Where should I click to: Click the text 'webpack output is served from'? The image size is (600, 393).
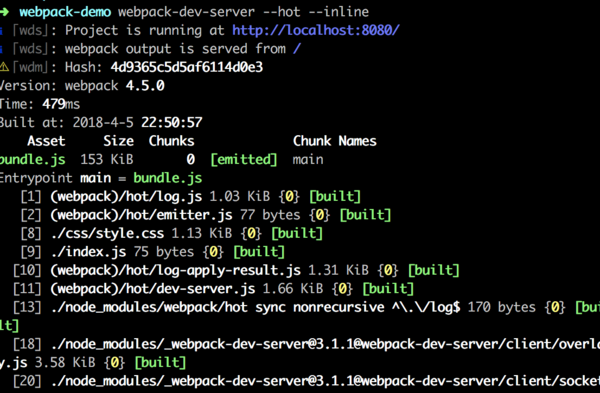pyautogui.click(x=175, y=49)
